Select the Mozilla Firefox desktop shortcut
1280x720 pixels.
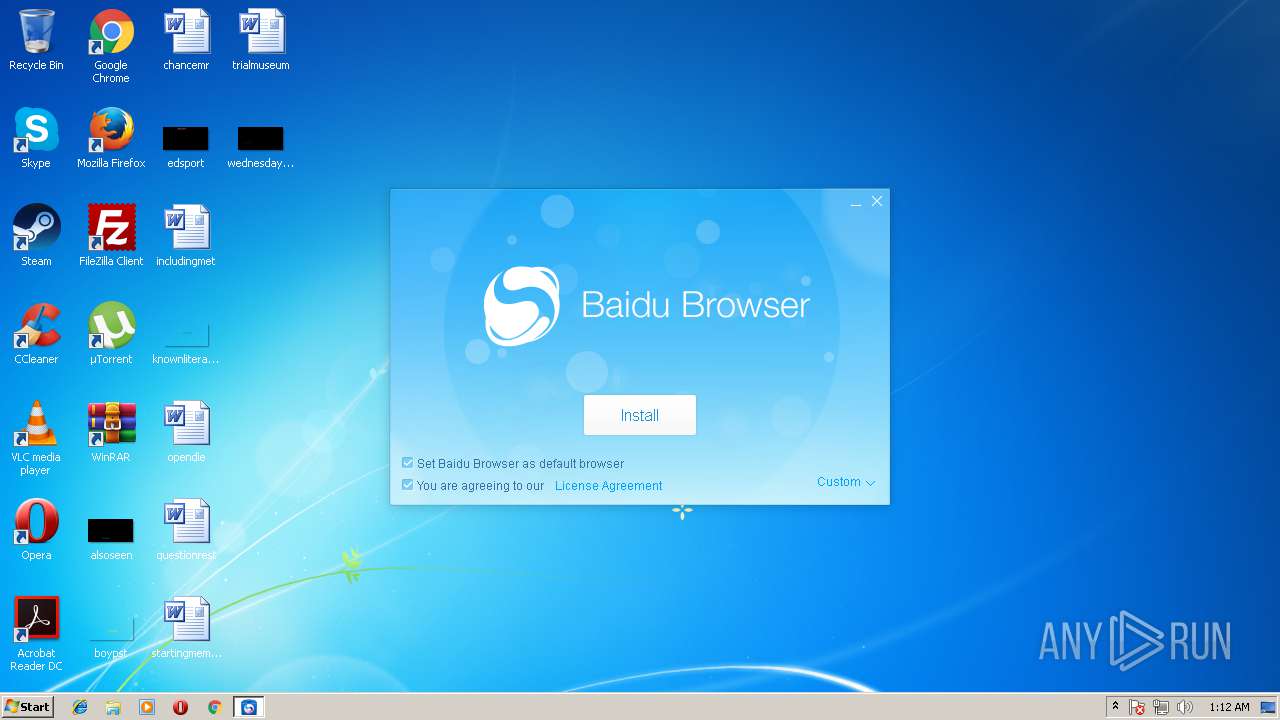pos(111,138)
